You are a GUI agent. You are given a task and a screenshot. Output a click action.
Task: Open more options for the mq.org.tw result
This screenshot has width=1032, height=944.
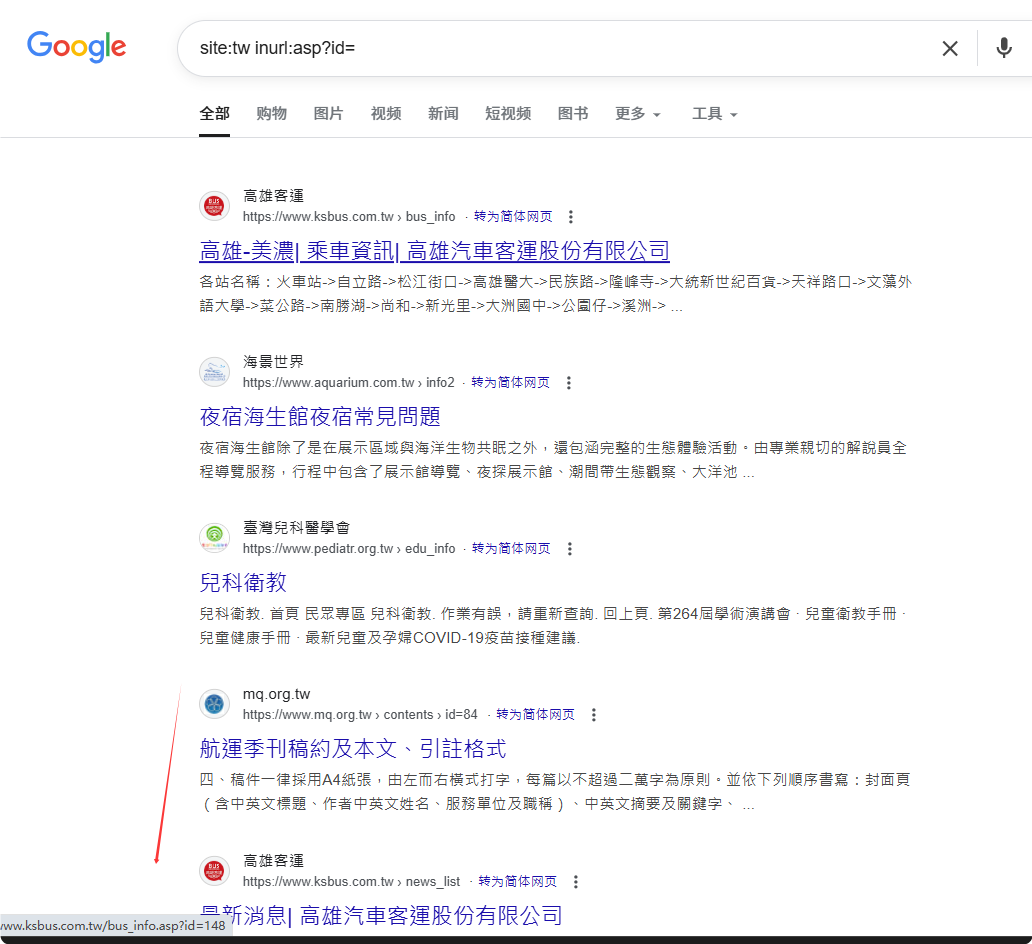(x=594, y=715)
